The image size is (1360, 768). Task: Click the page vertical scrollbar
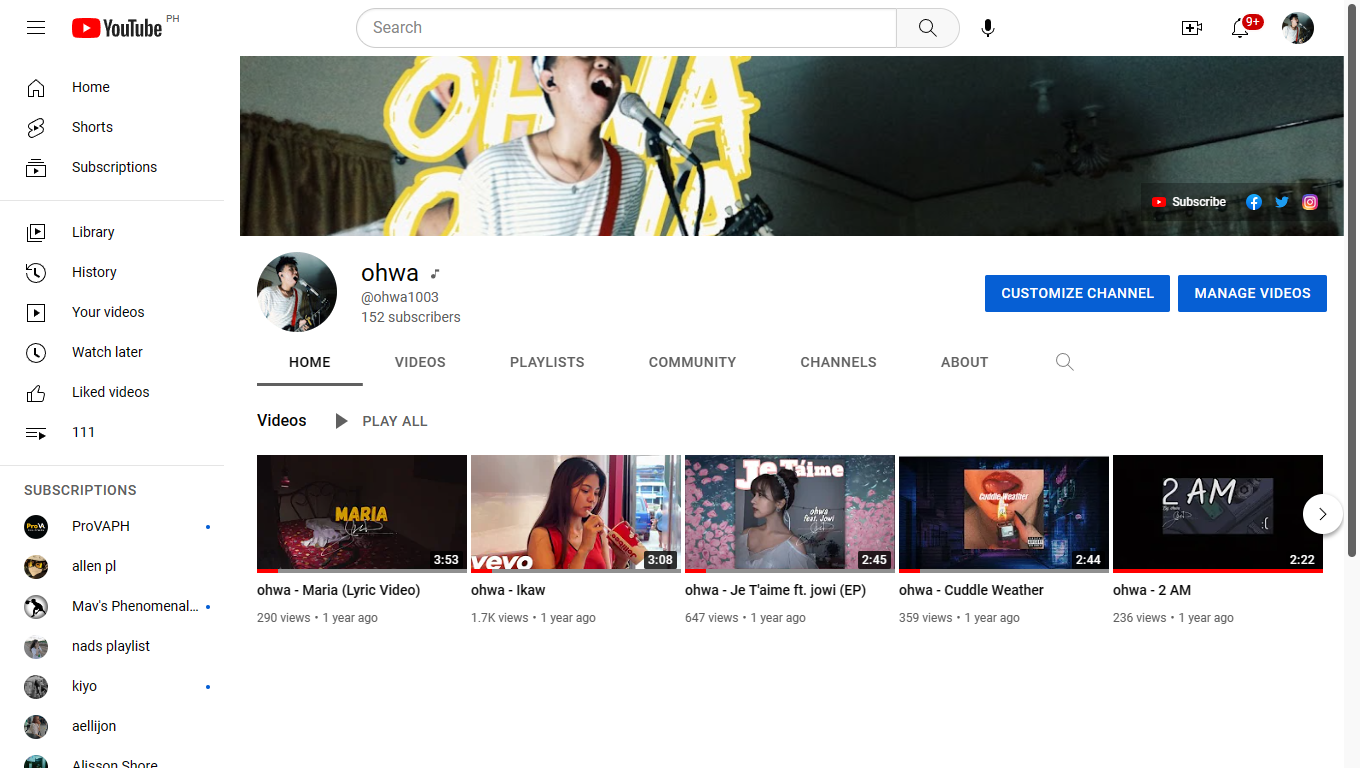(x=1352, y=281)
